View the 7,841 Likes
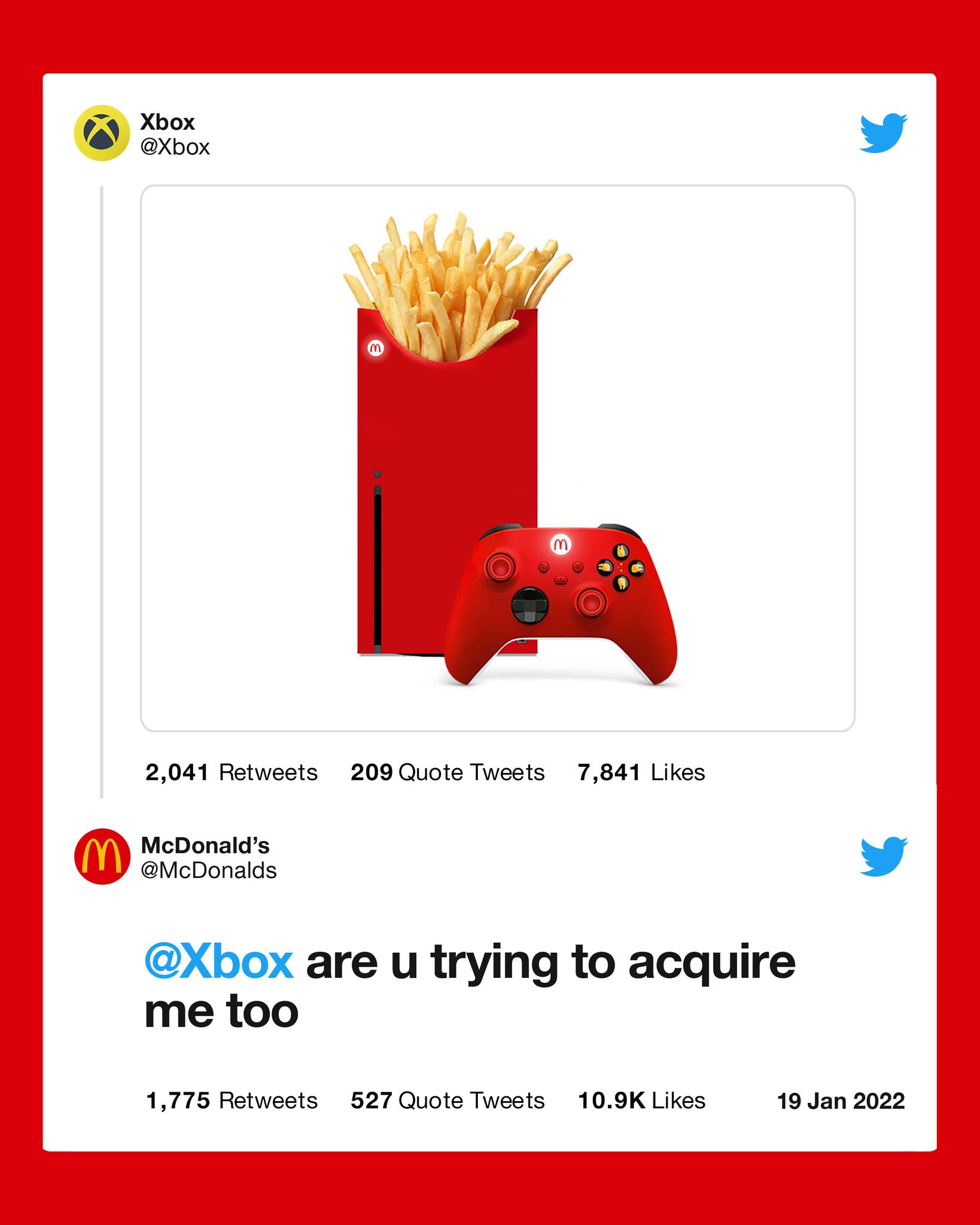The height and width of the screenshot is (1225, 980). tap(641, 772)
